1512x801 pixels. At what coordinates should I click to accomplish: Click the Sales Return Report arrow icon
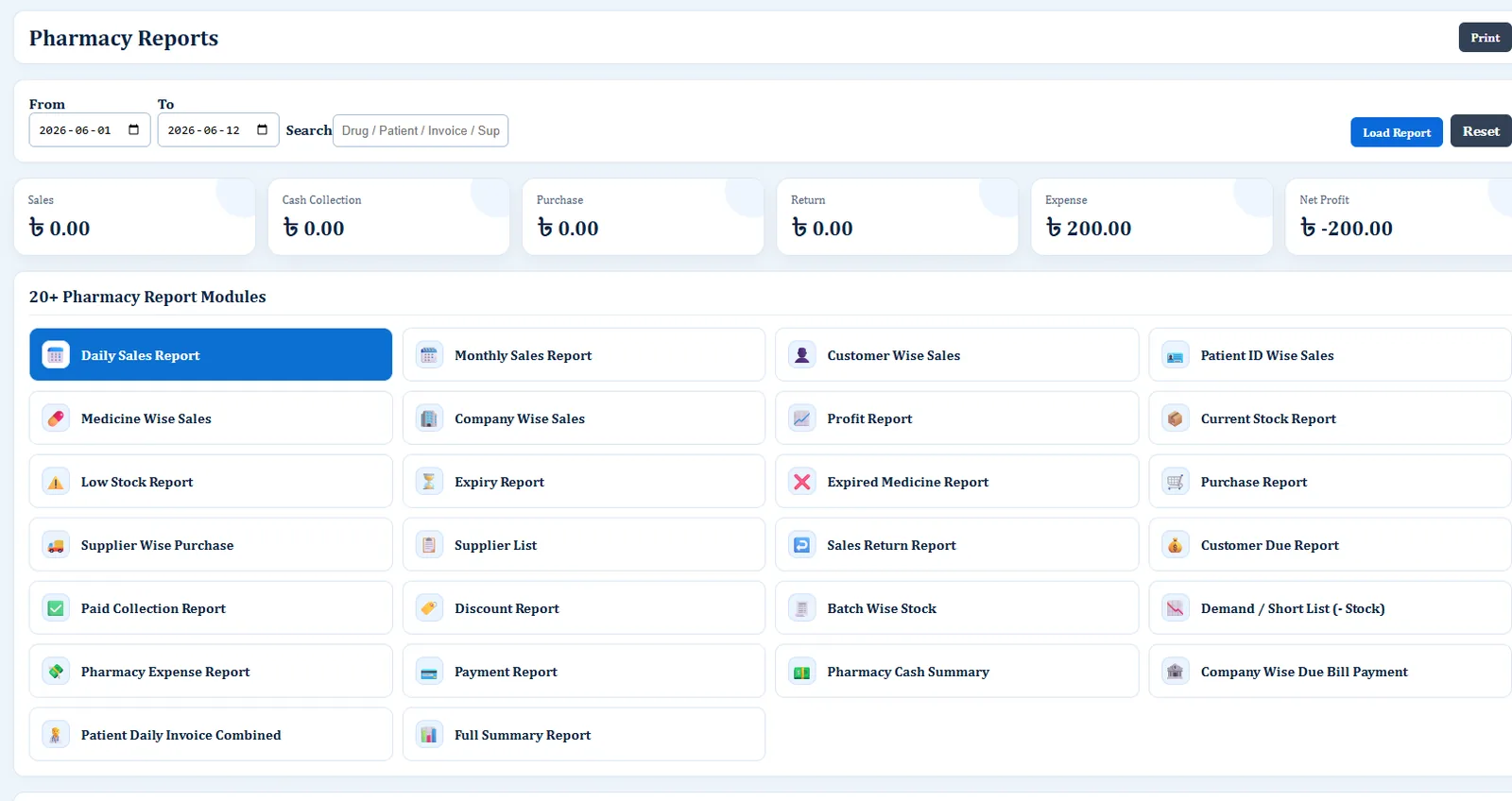pos(802,545)
